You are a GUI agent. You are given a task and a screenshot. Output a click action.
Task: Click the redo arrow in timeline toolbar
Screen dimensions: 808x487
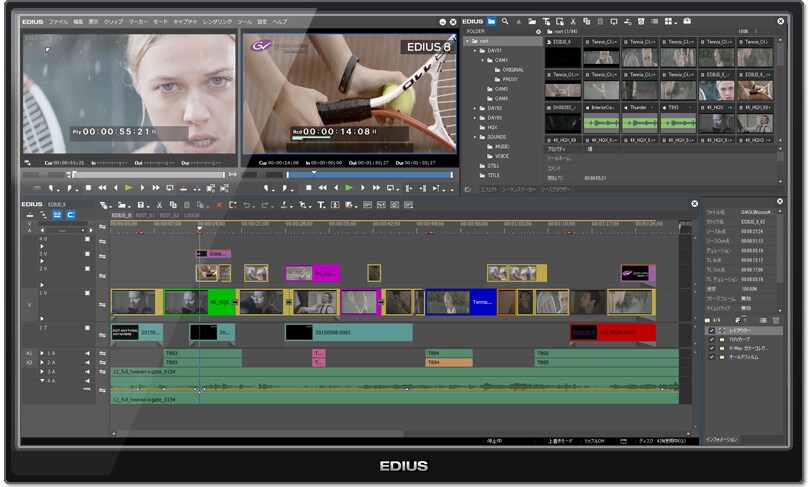coord(264,205)
